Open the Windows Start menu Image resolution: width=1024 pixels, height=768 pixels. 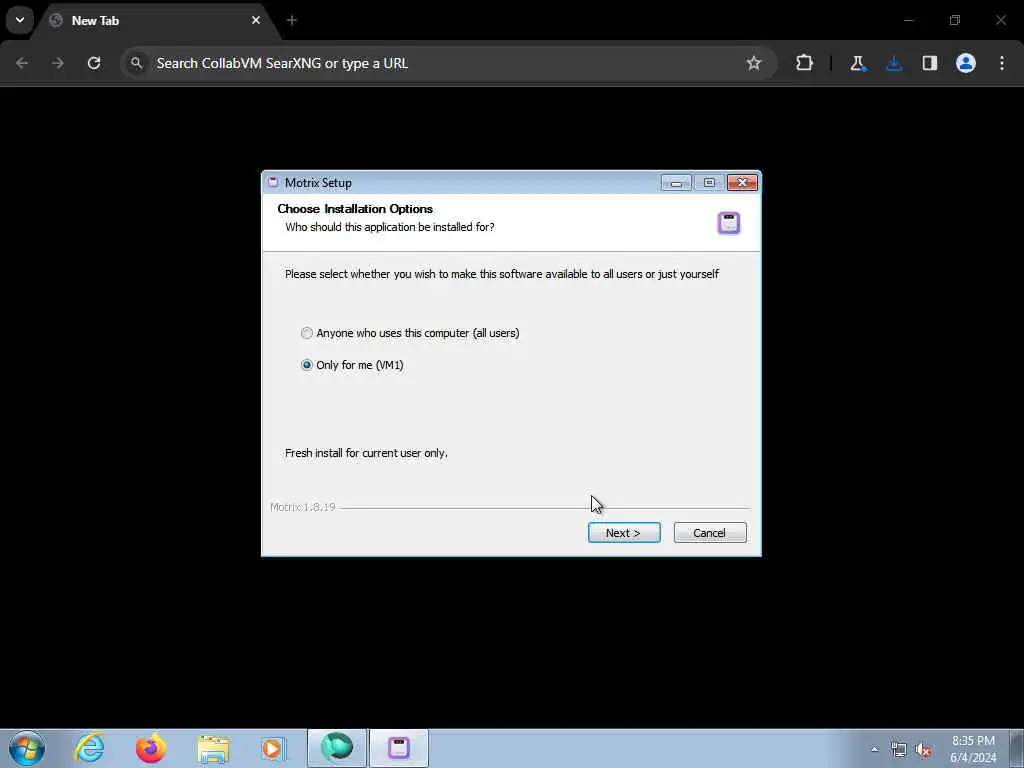pyautogui.click(x=27, y=748)
